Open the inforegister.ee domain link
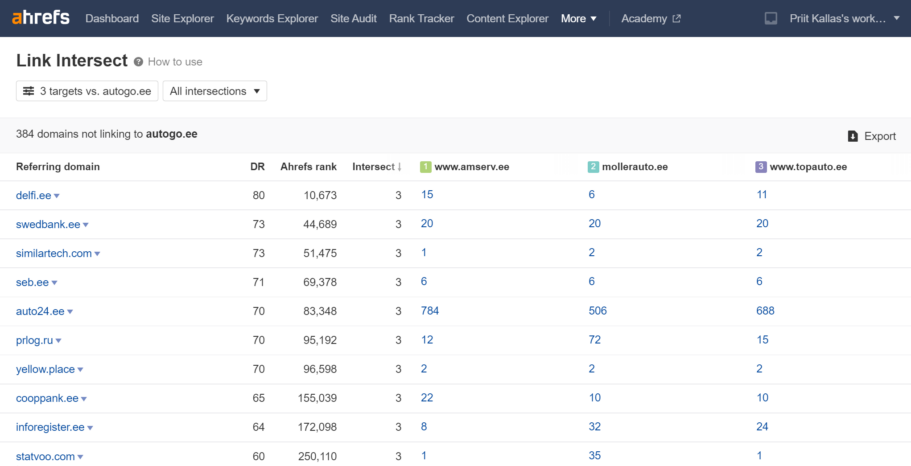This screenshot has height=466, width=911. pyautogui.click(x=50, y=427)
